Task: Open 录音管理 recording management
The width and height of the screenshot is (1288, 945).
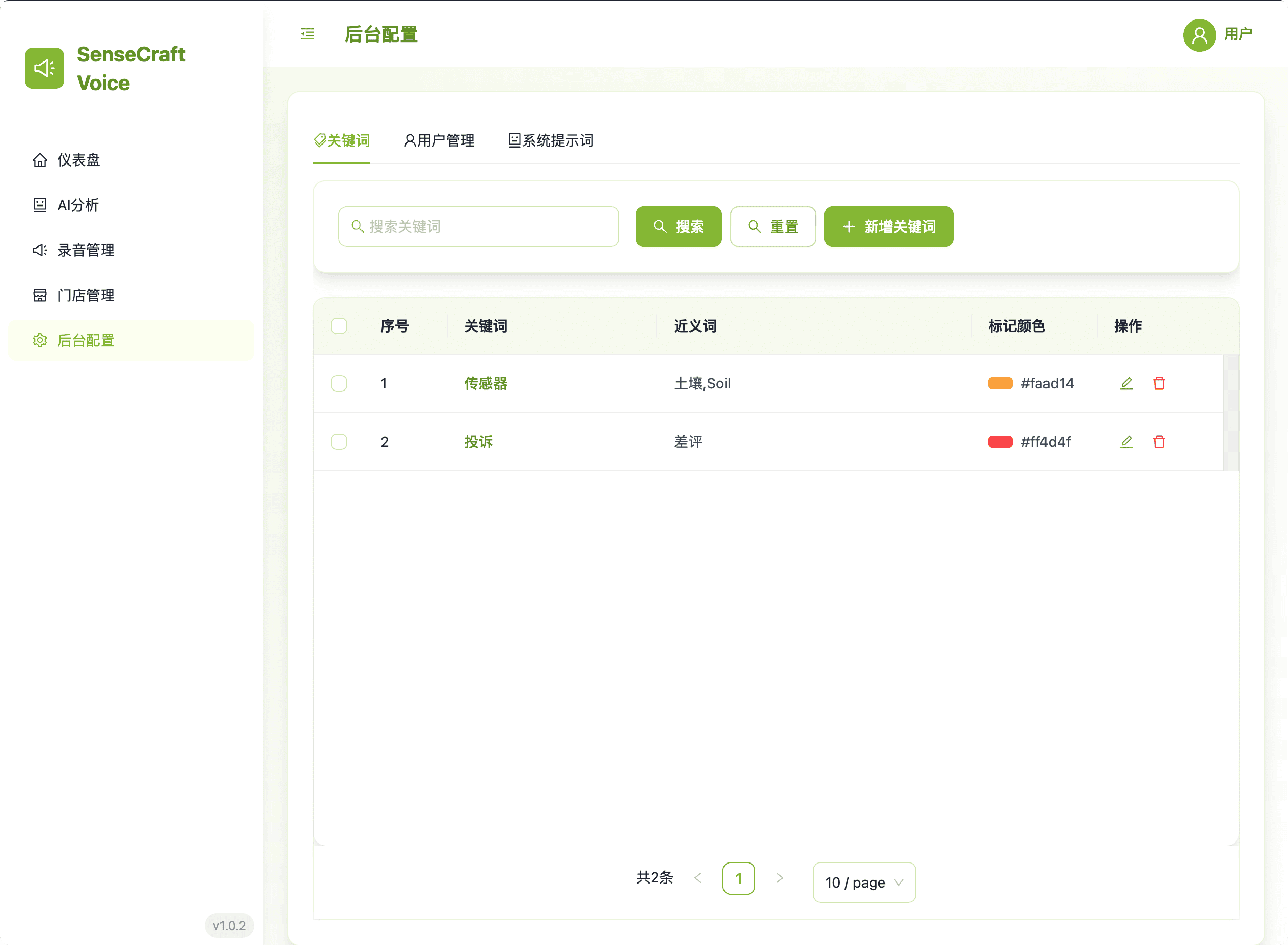Action: click(x=85, y=250)
